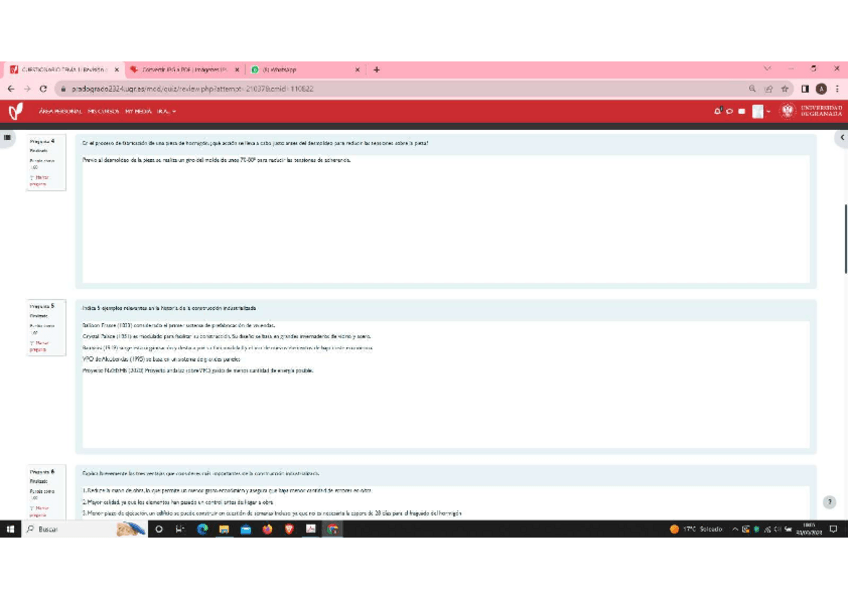Switch to the Convertir JPG a PDF tab

184,70
